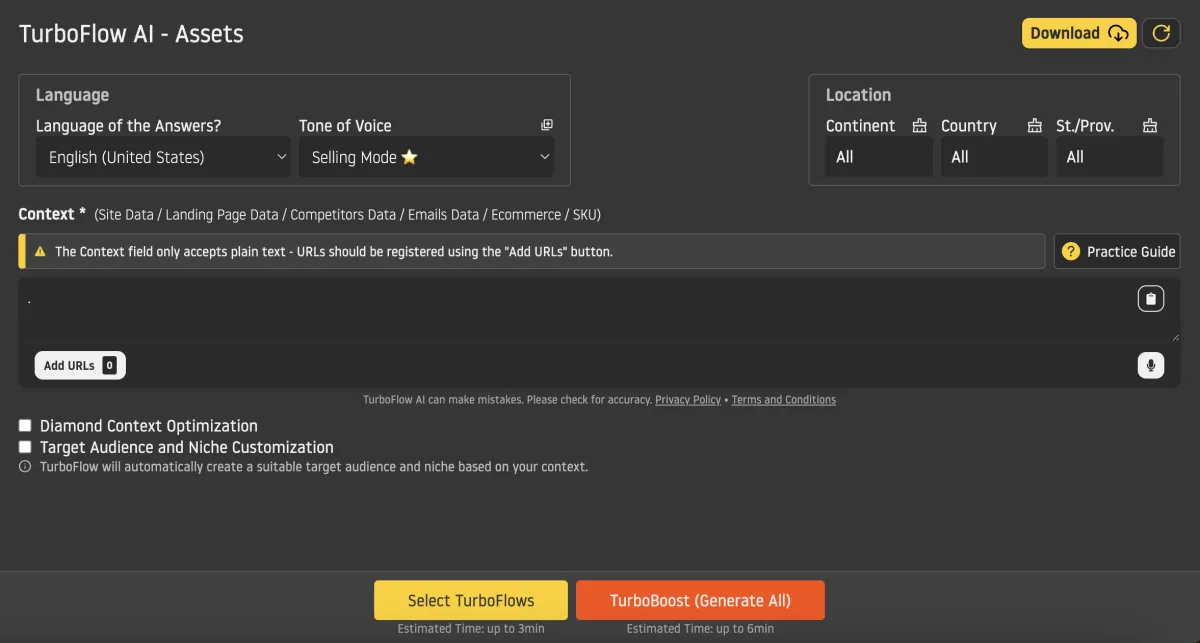Screen dimensions: 1200x643
Task: Click the 'Location' section heading
Action: 858,95
